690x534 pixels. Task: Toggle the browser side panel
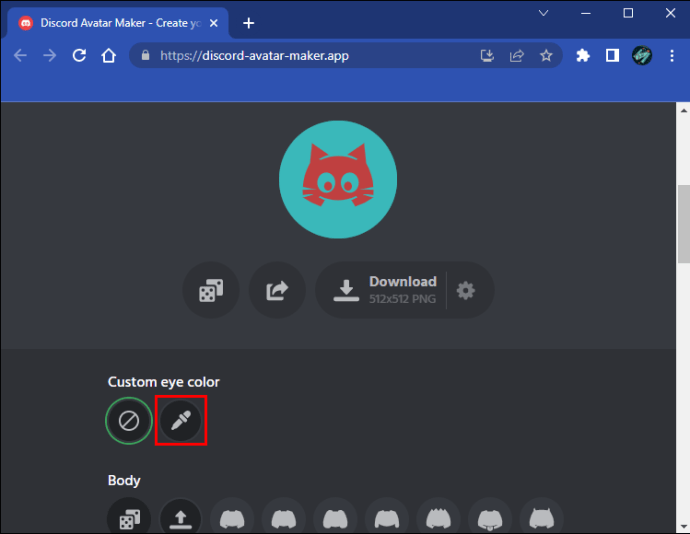612,55
